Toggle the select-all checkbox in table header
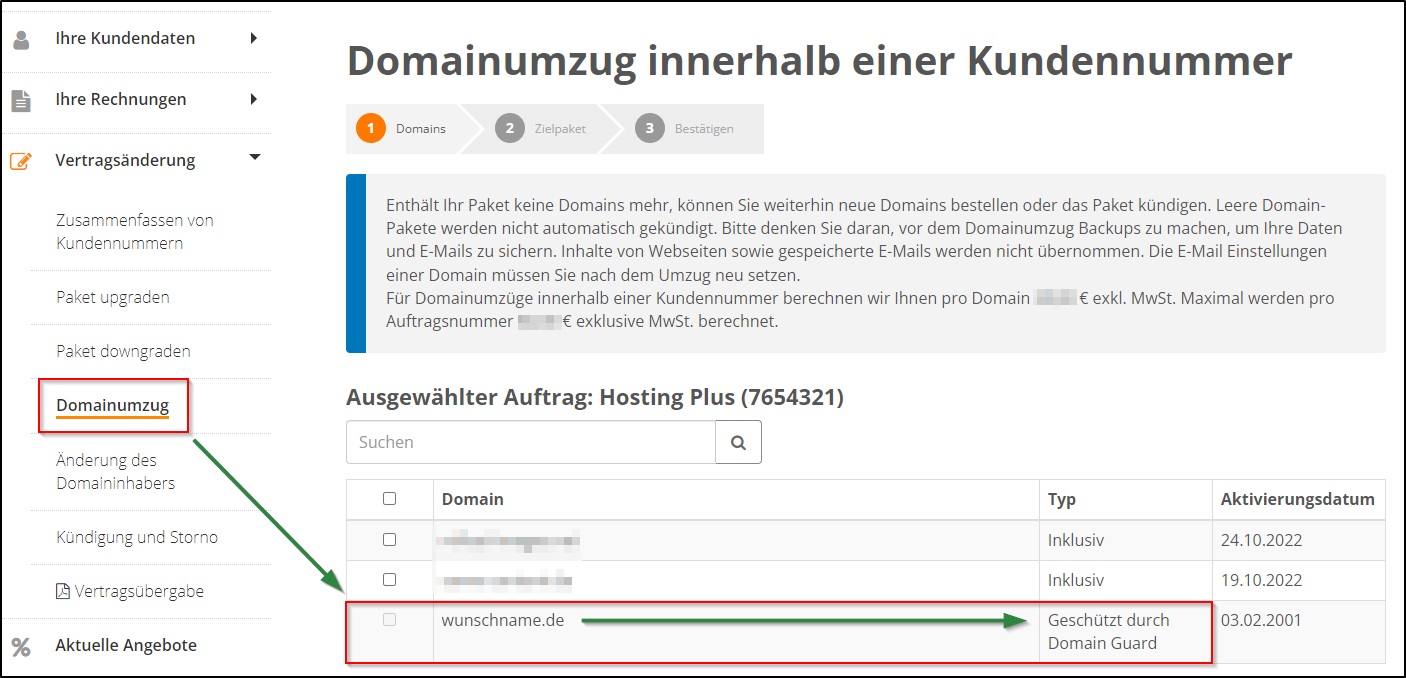 (390, 498)
